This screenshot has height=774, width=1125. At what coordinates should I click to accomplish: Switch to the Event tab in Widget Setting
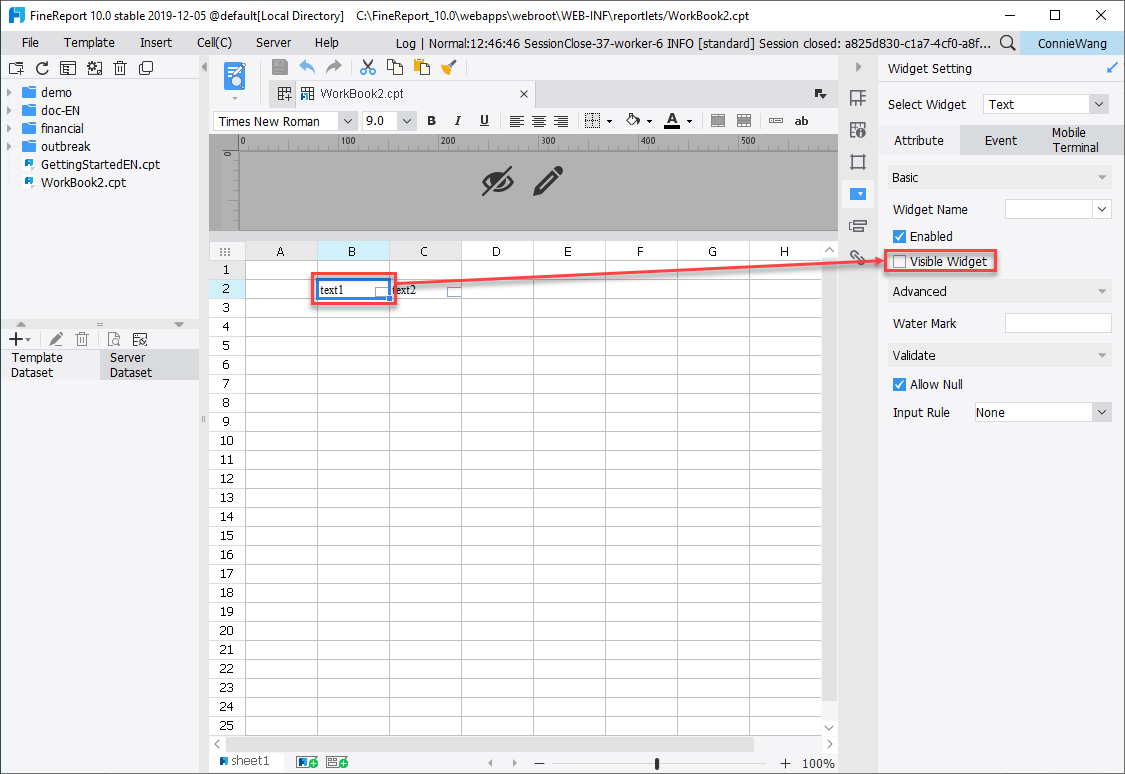1001,140
